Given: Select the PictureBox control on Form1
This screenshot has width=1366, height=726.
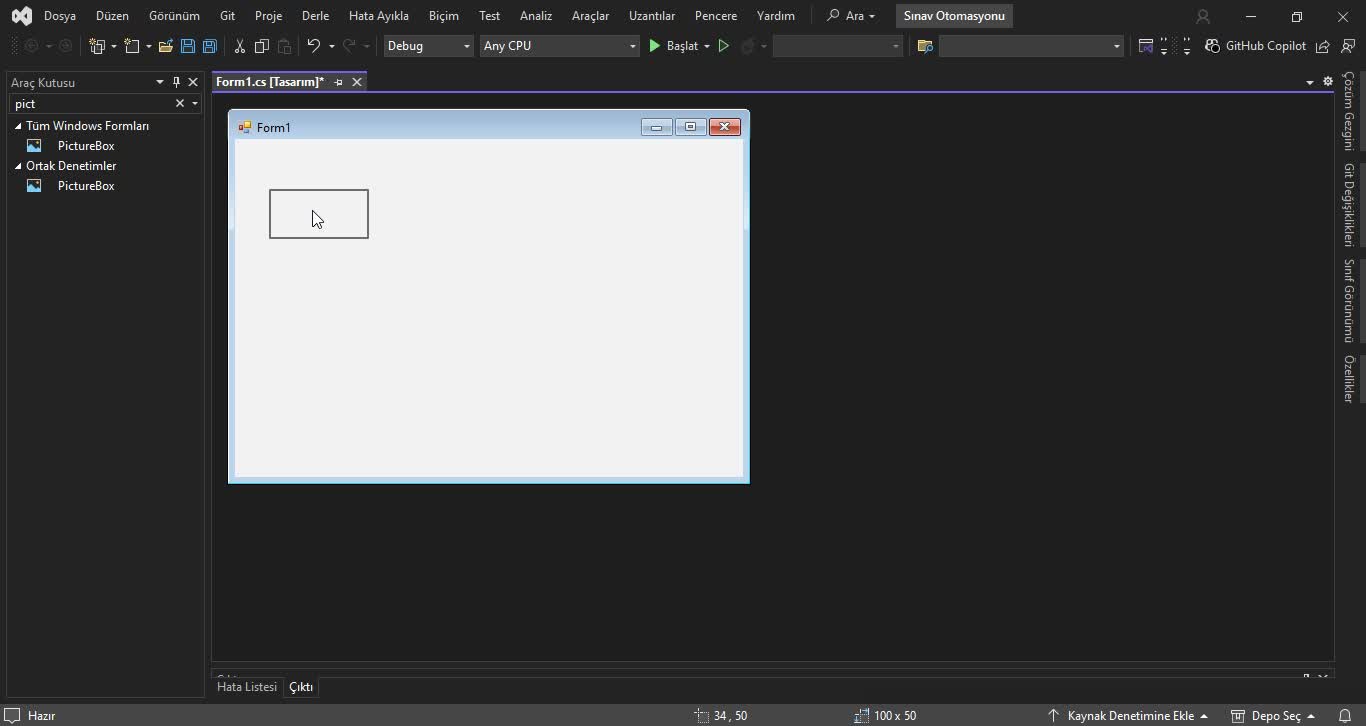Looking at the screenshot, I should tap(319, 214).
